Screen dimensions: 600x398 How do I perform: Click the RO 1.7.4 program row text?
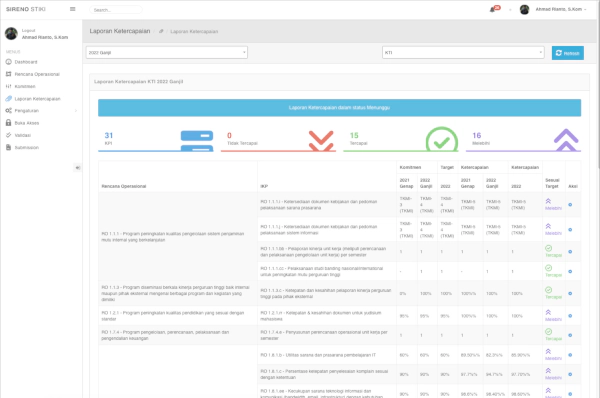165,335
